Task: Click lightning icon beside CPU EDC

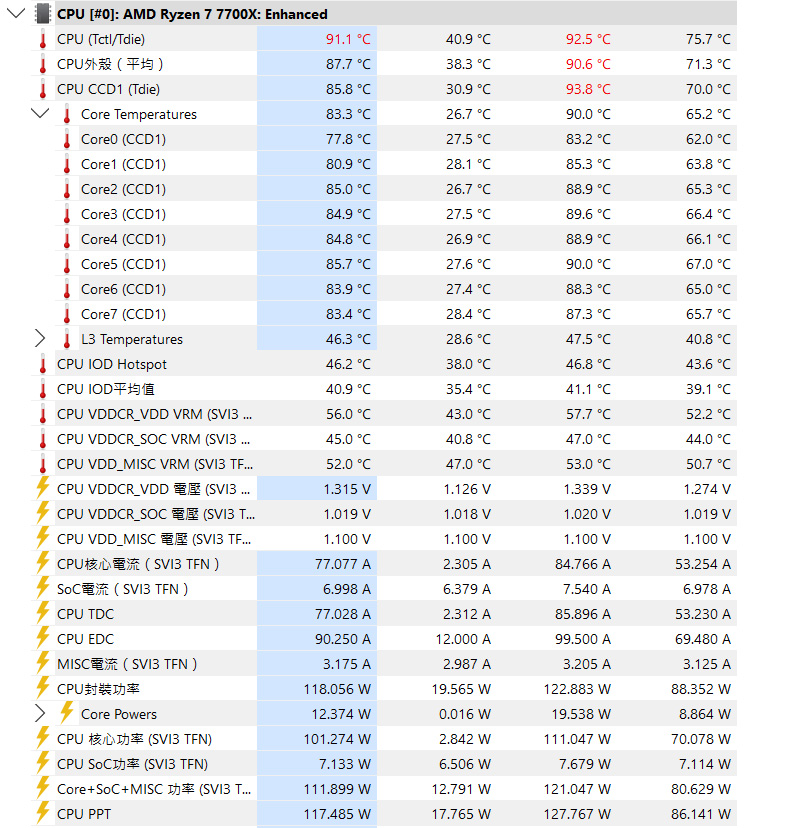Action: point(43,638)
